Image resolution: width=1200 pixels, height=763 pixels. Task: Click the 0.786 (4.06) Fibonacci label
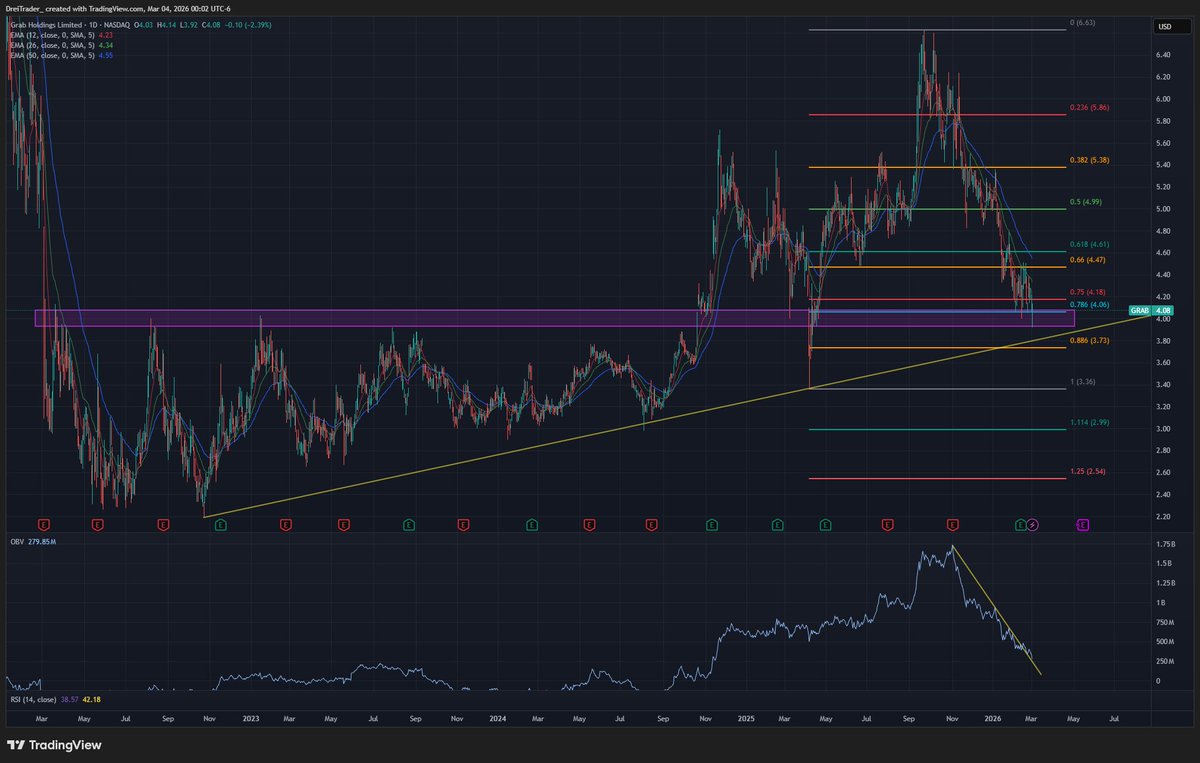pyautogui.click(x=1091, y=304)
